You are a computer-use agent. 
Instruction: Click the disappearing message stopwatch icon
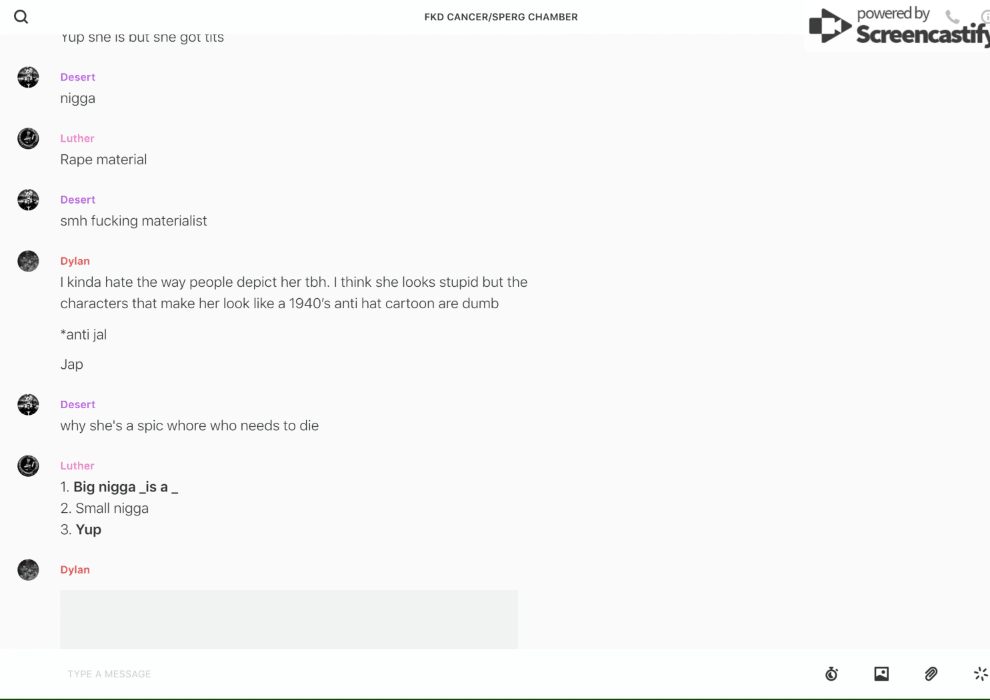[x=831, y=674]
